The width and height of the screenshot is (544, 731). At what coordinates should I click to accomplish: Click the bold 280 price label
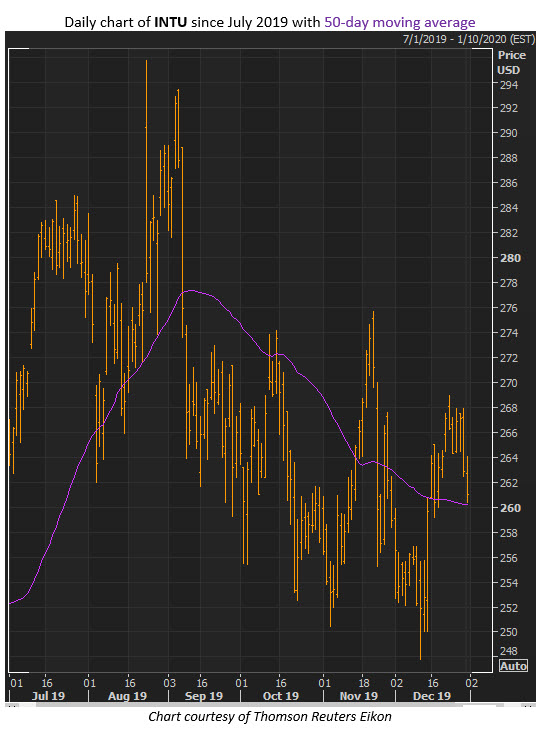(510, 258)
